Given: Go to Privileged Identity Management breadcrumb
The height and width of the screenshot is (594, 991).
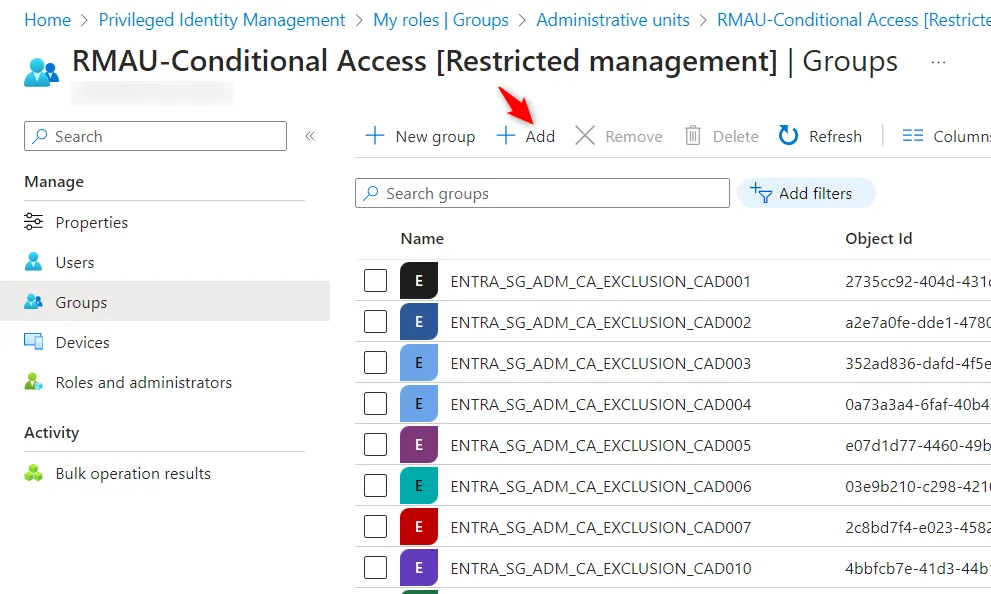Looking at the screenshot, I should click(x=222, y=20).
